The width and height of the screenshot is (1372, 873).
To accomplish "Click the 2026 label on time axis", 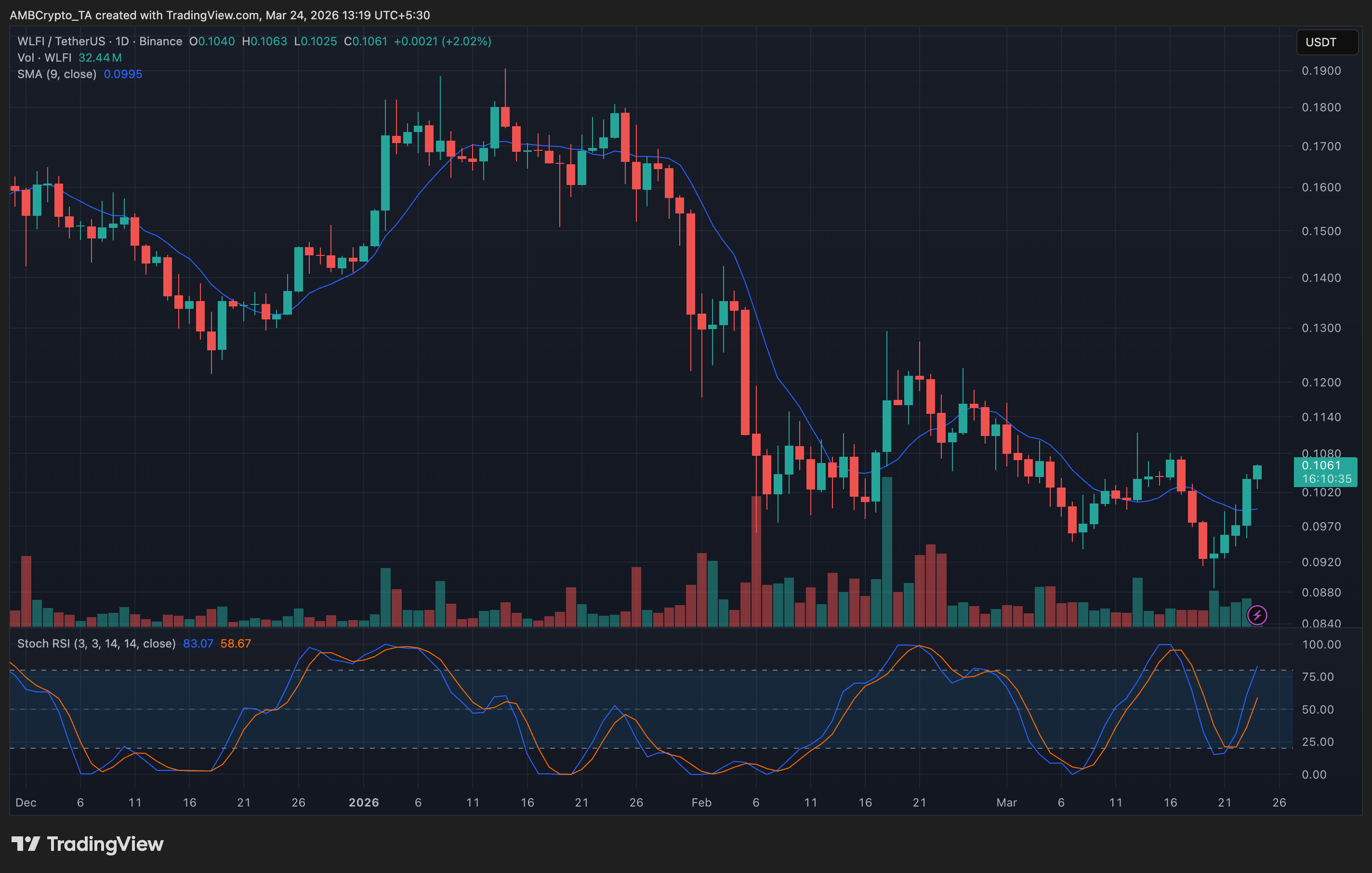I will pos(364,802).
